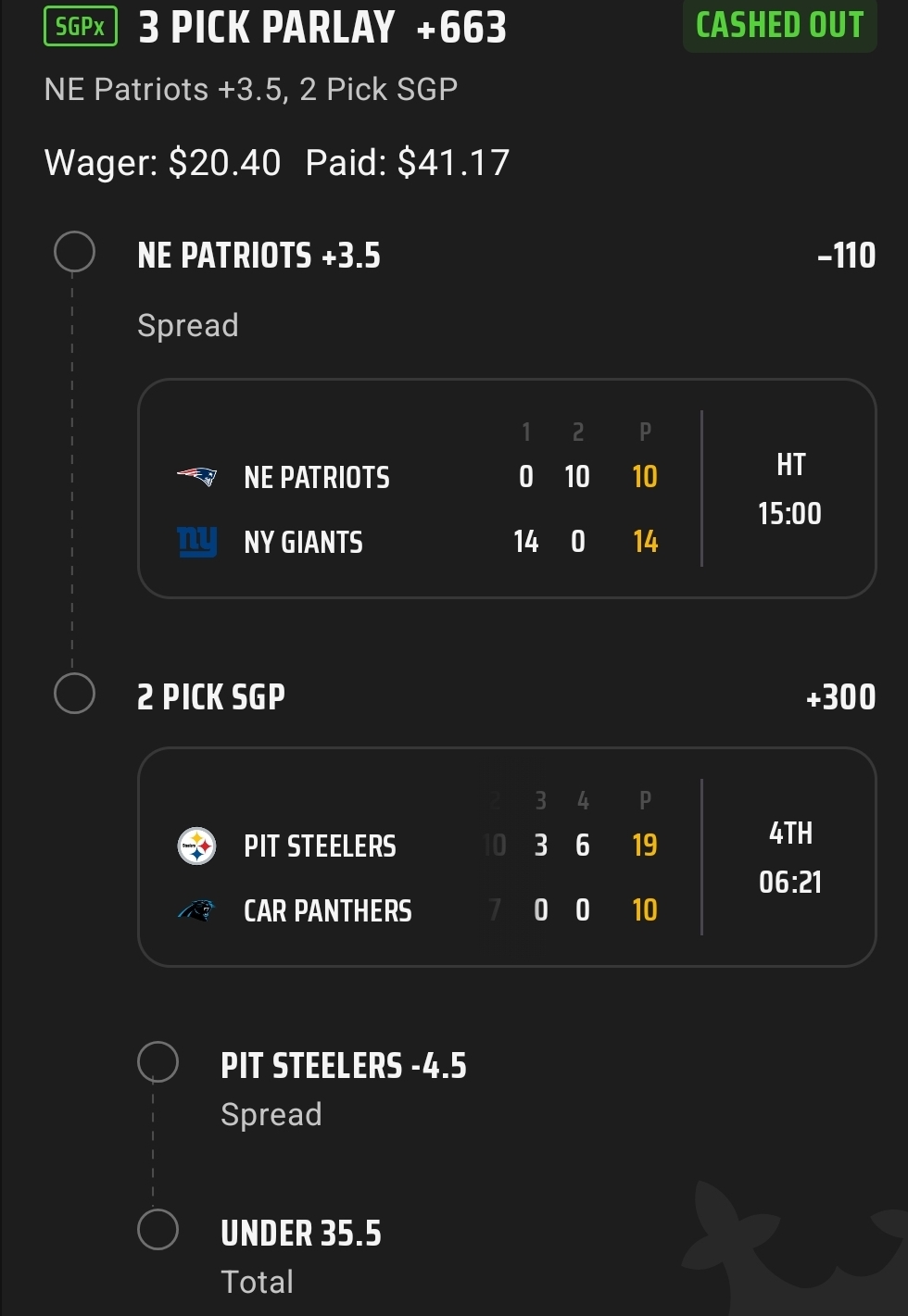Expand the PIT Steelers -4.5 spread pick
Screen dimensions: 908x1316
(343, 1066)
